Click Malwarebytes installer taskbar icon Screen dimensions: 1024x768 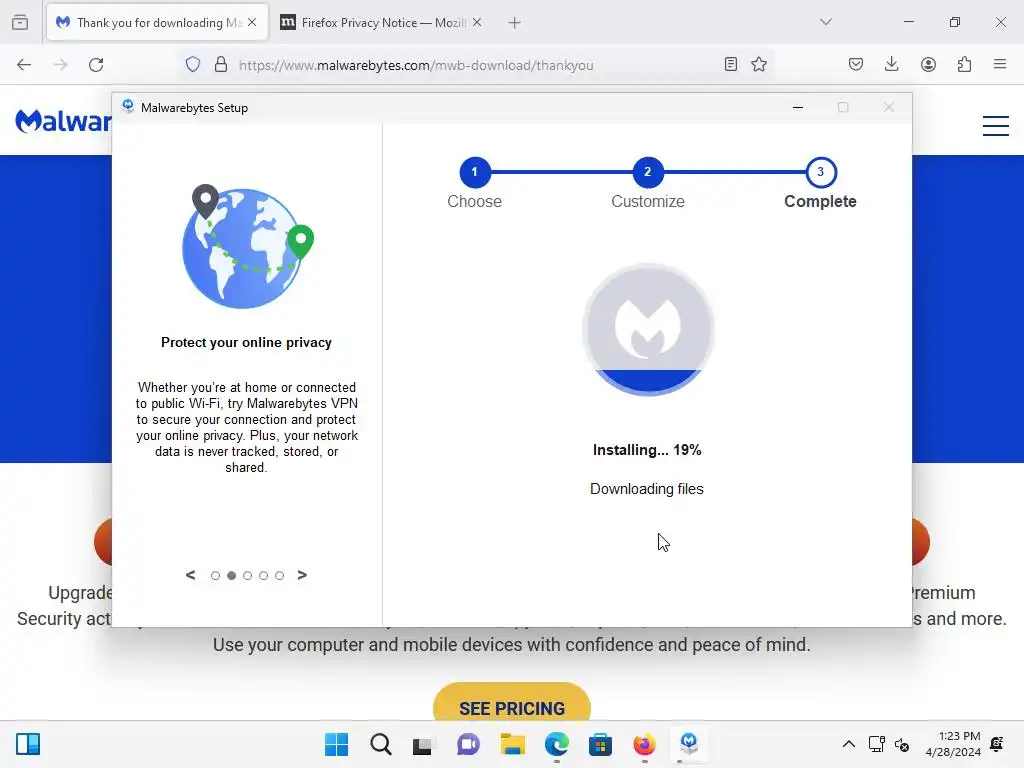[x=689, y=744]
